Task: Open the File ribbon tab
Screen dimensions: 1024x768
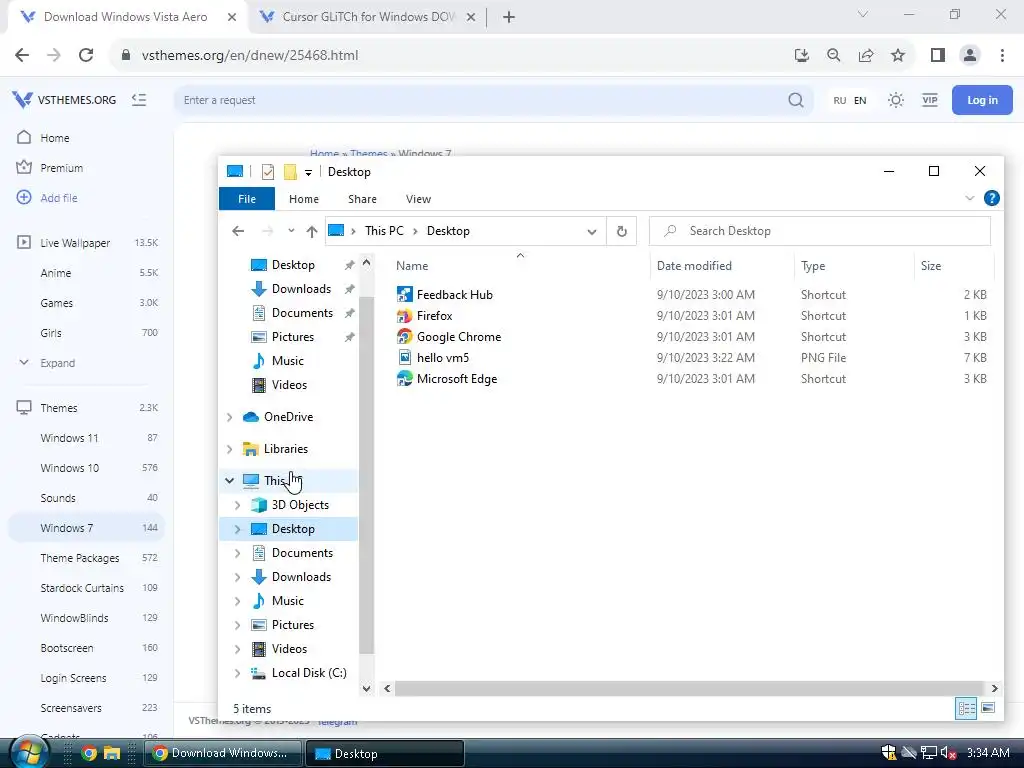Action: pyautogui.click(x=247, y=199)
